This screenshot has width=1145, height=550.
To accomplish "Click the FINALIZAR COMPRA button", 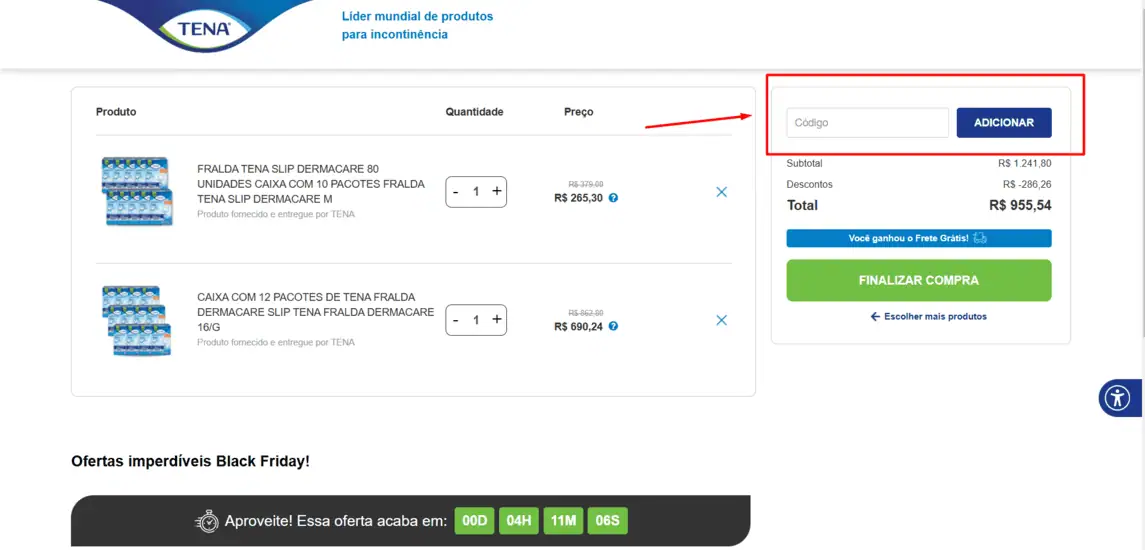I will (919, 280).
